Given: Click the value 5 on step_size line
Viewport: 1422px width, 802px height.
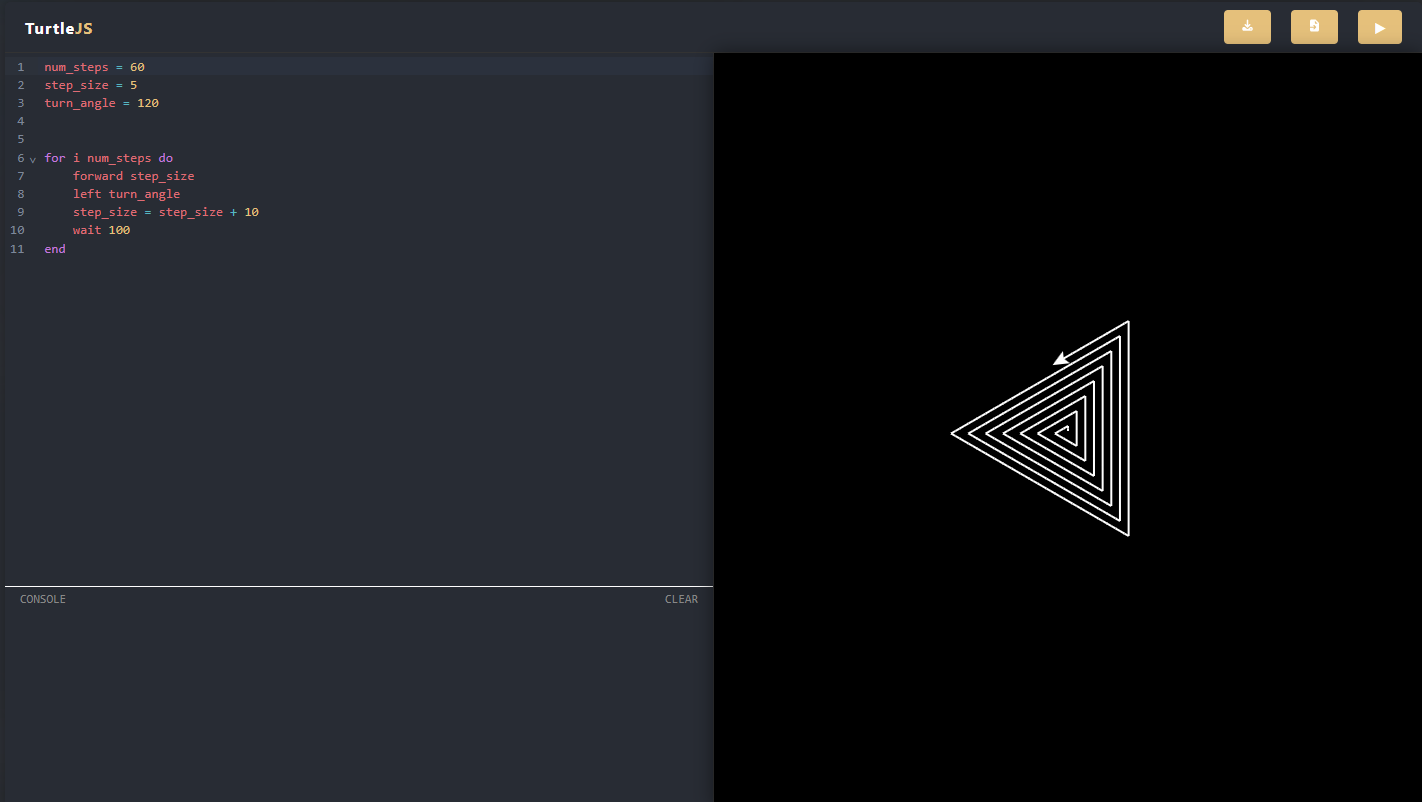Looking at the screenshot, I should click(x=133, y=85).
